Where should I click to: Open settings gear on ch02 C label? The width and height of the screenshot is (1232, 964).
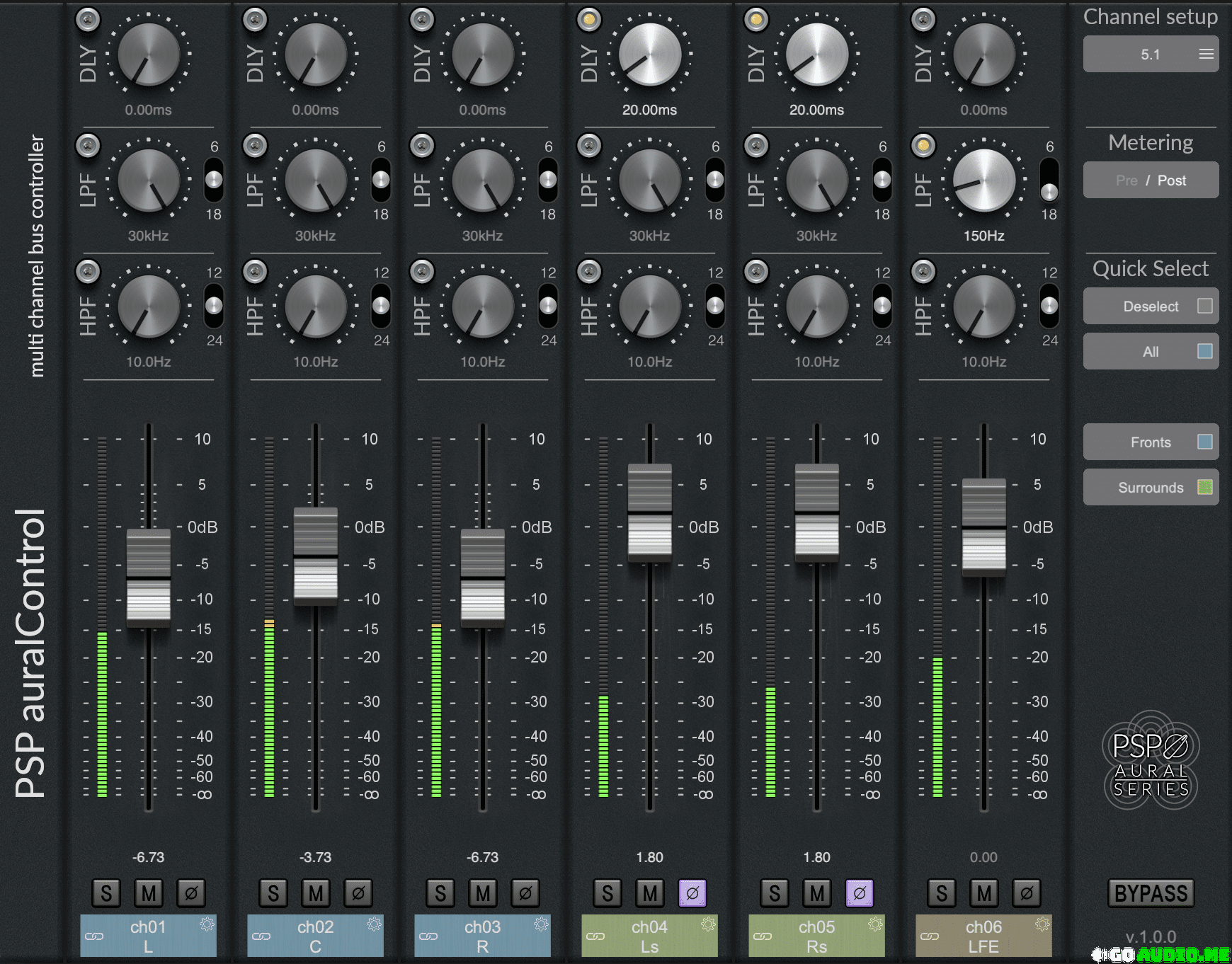[374, 924]
